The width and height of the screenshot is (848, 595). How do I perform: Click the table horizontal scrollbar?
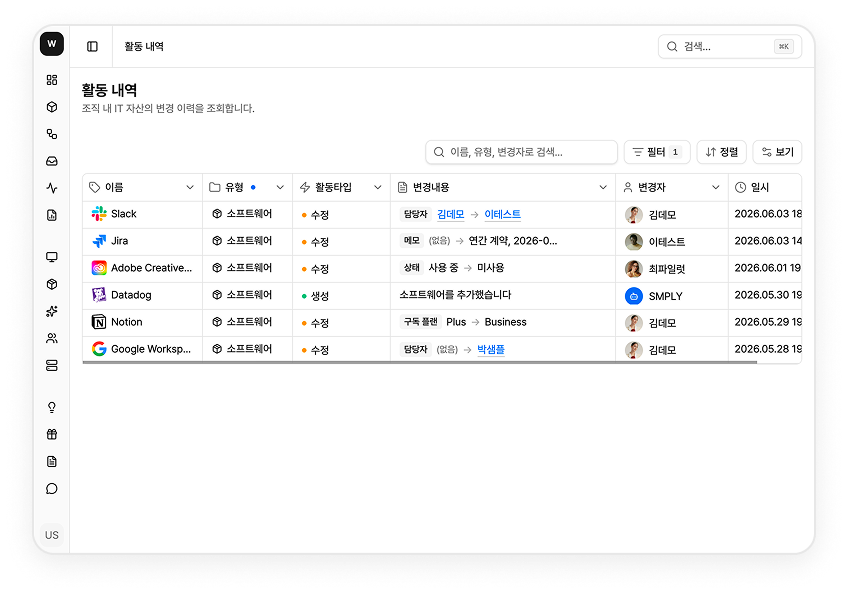click(x=420, y=362)
